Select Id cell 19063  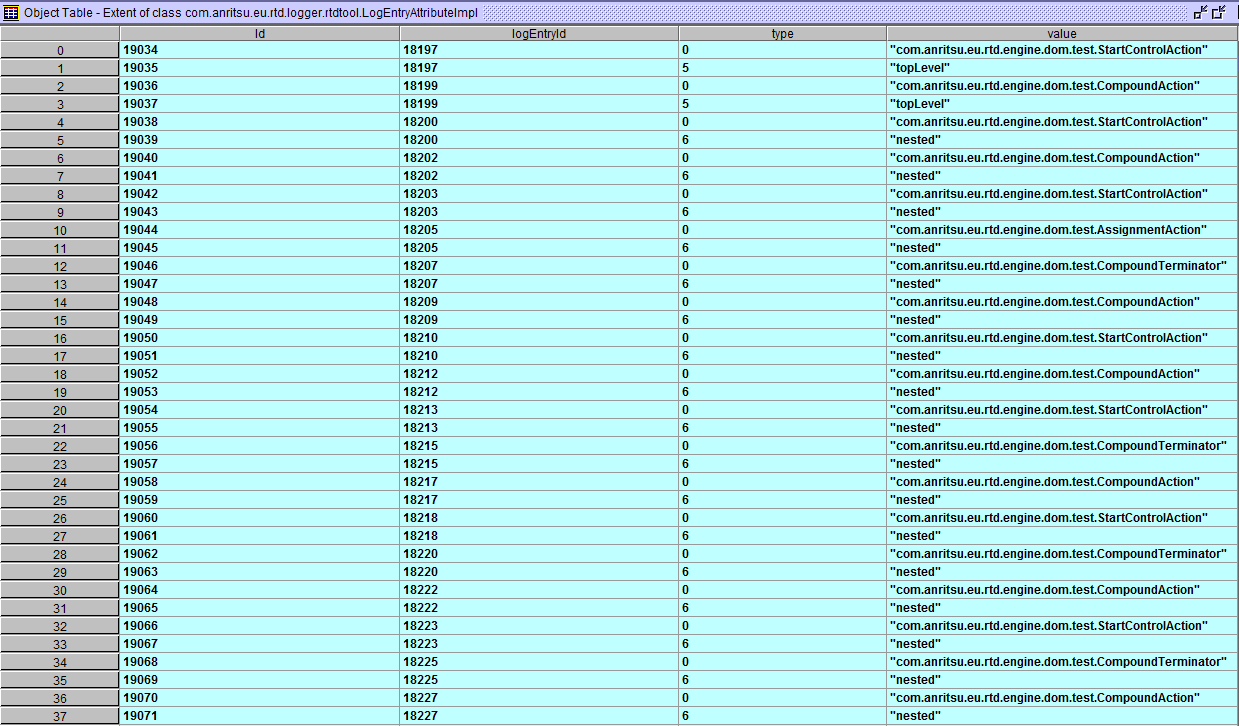[260, 572]
